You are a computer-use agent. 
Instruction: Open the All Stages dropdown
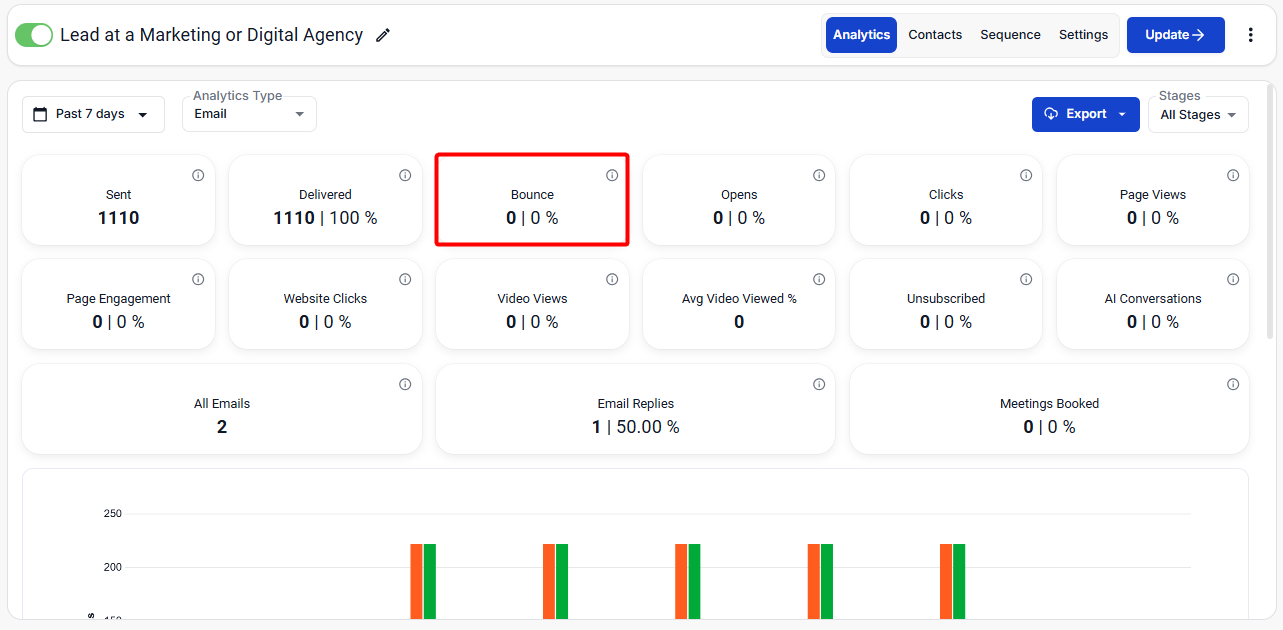coord(1198,115)
